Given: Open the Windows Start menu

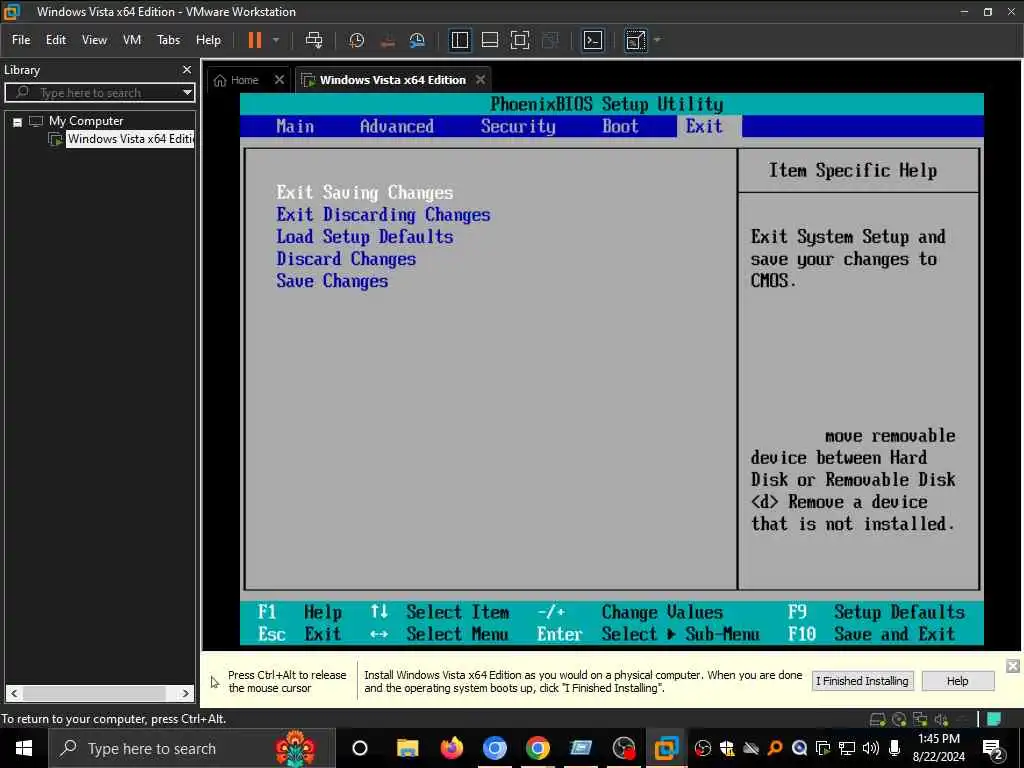Looking at the screenshot, I should pos(24,748).
